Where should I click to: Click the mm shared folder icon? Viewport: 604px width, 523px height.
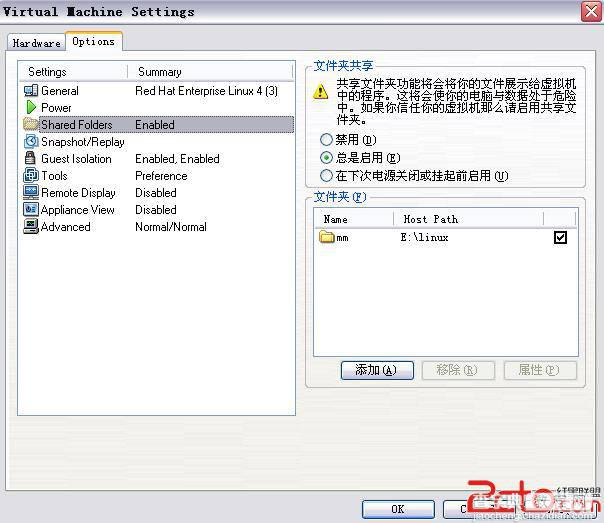click(326, 236)
